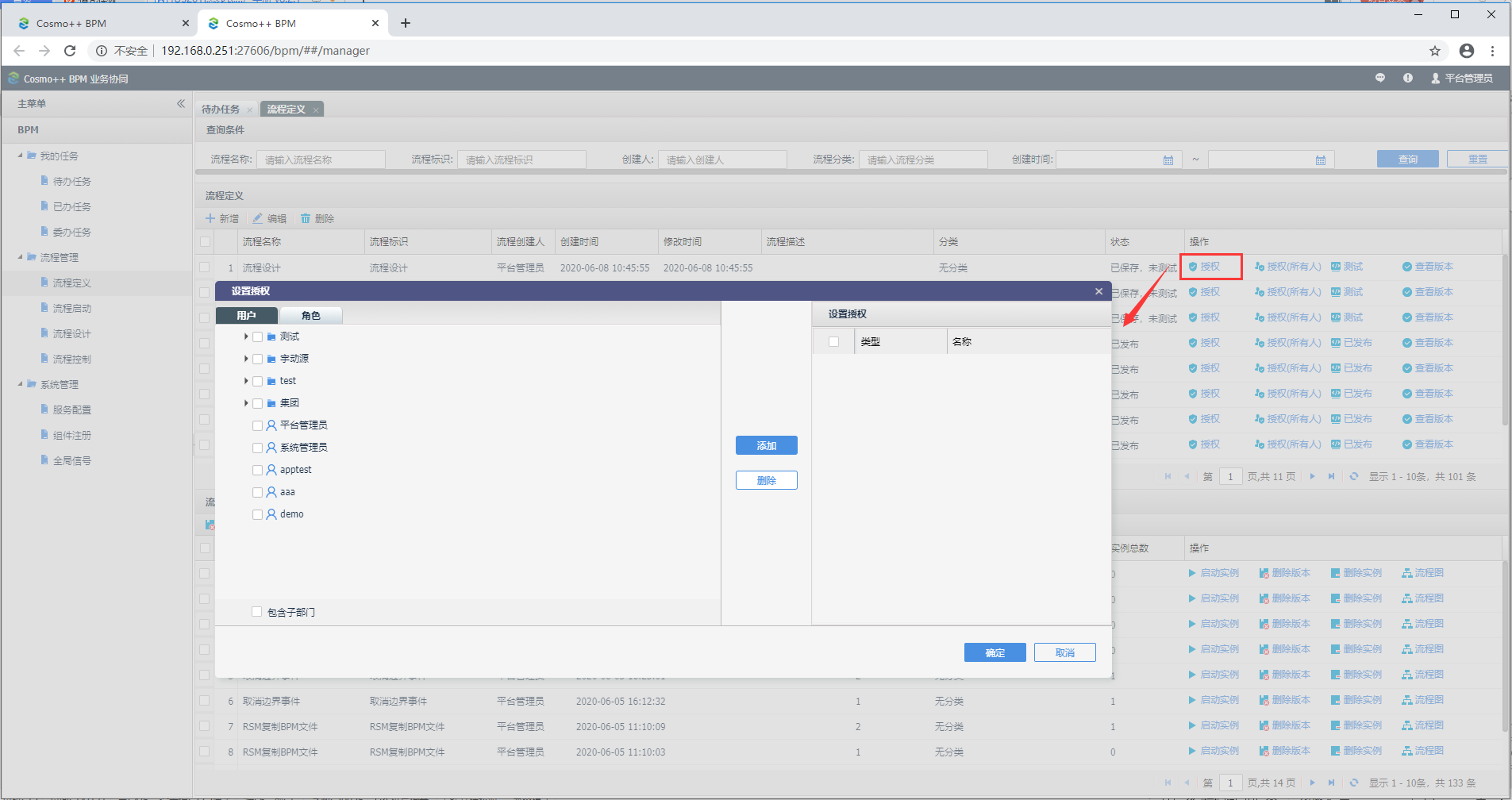Open the 待办任务 tab
Screen dimensions: 1512x800
click(x=221, y=110)
